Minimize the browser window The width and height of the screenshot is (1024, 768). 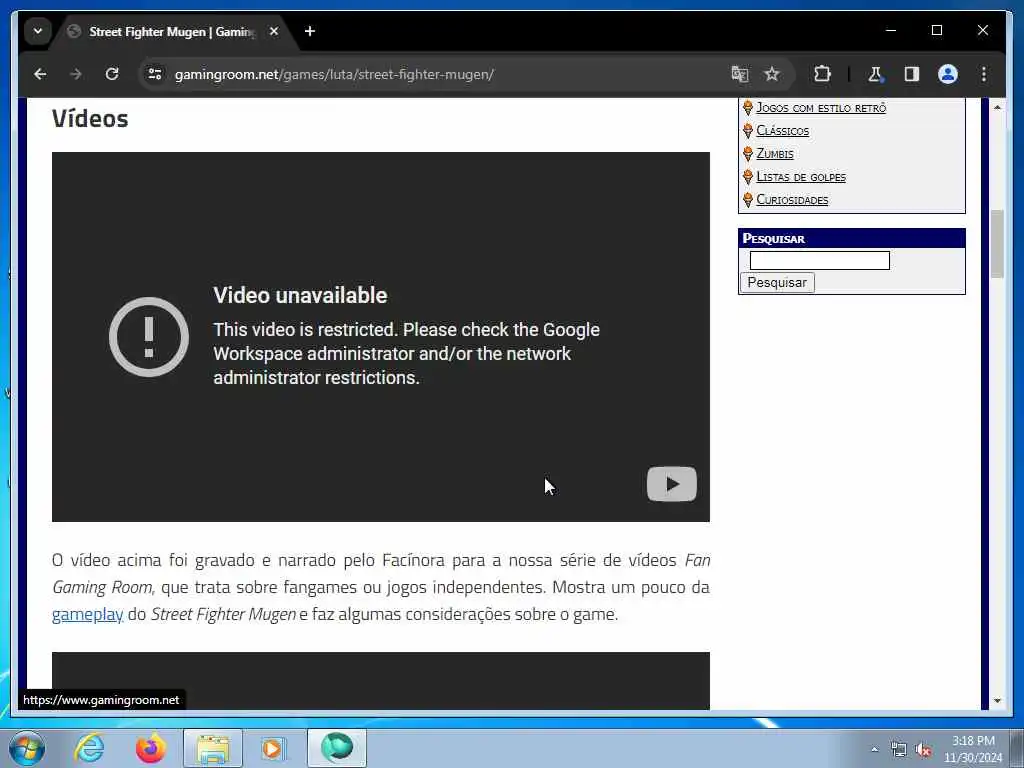(x=891, y=31)
